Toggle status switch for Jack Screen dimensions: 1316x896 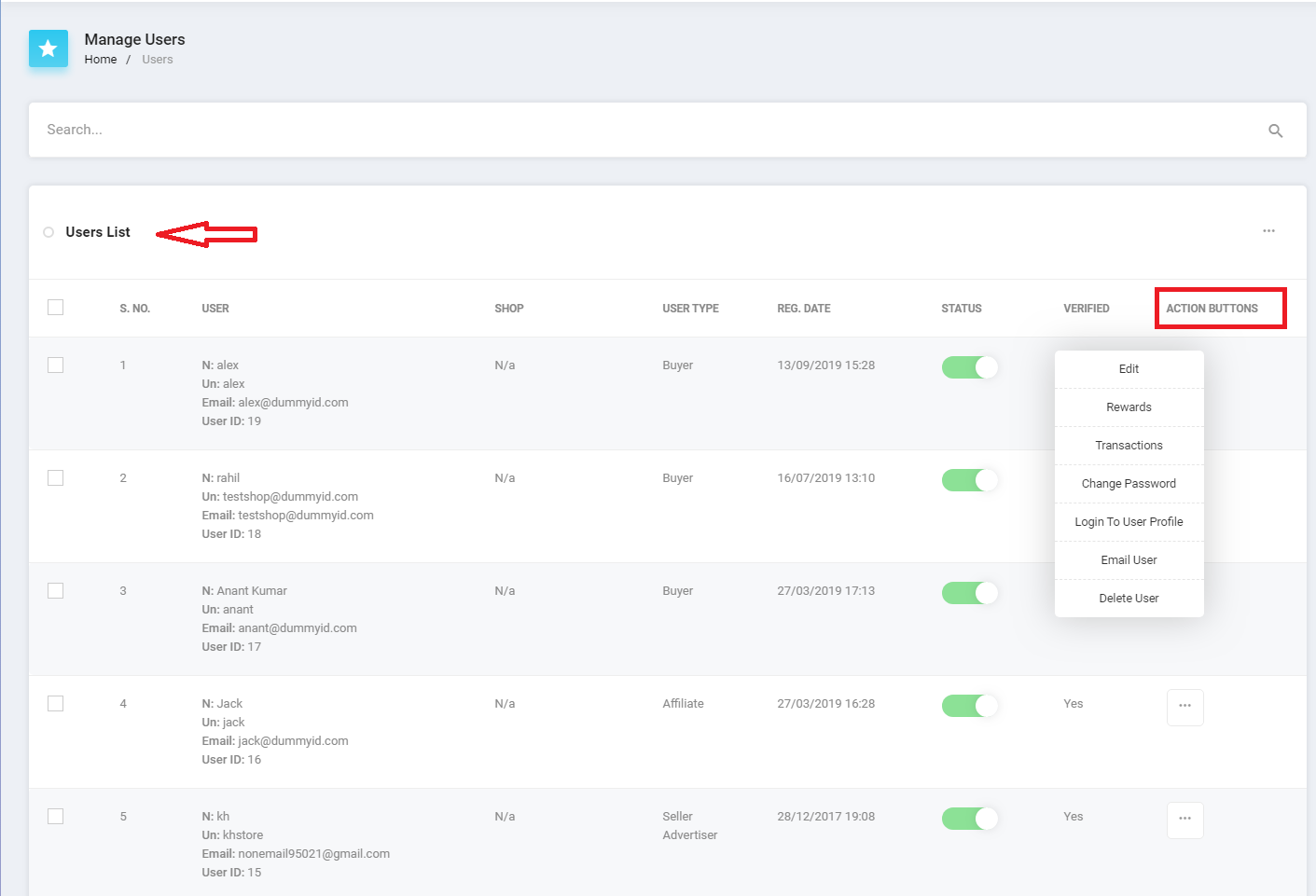[970, 706]
